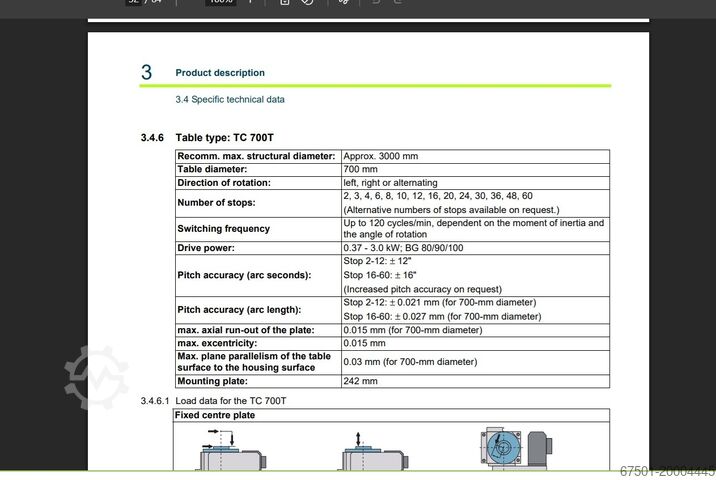This screenshot has width=716, height=480.
Task: Click the 'Approx. 3000 mm' table cell
Action: pyautogui.click(x=381, y=157)
